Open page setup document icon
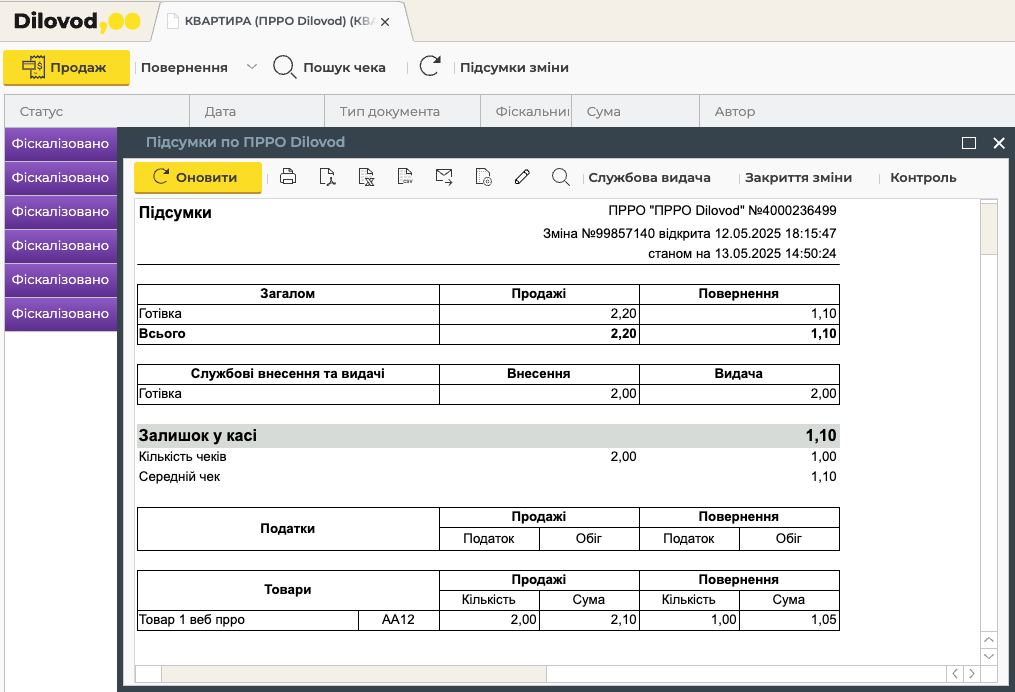The height and width of the screenshot is (692, 1015). (483, 177)
